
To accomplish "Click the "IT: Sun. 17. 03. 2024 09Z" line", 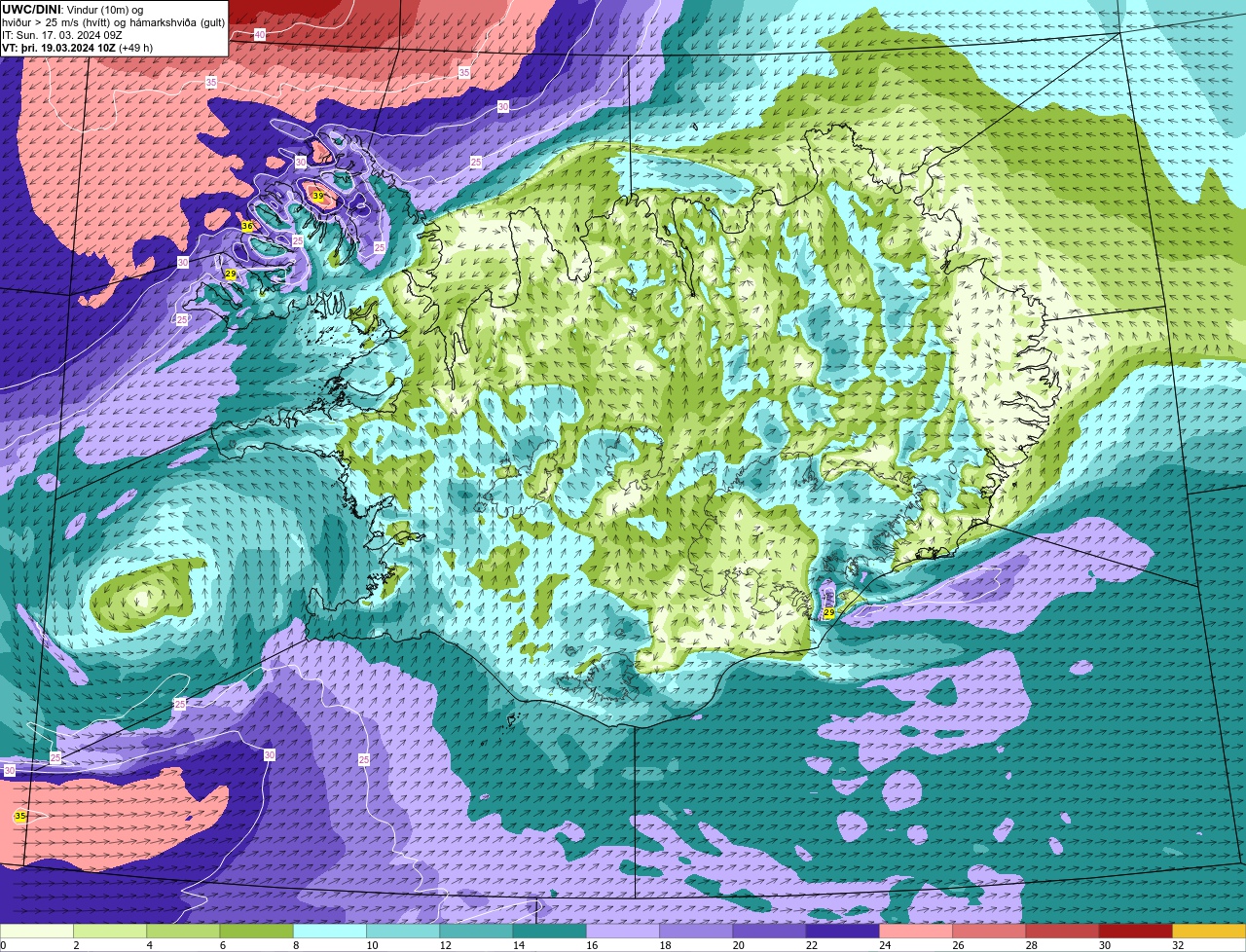I will point(61,35).
